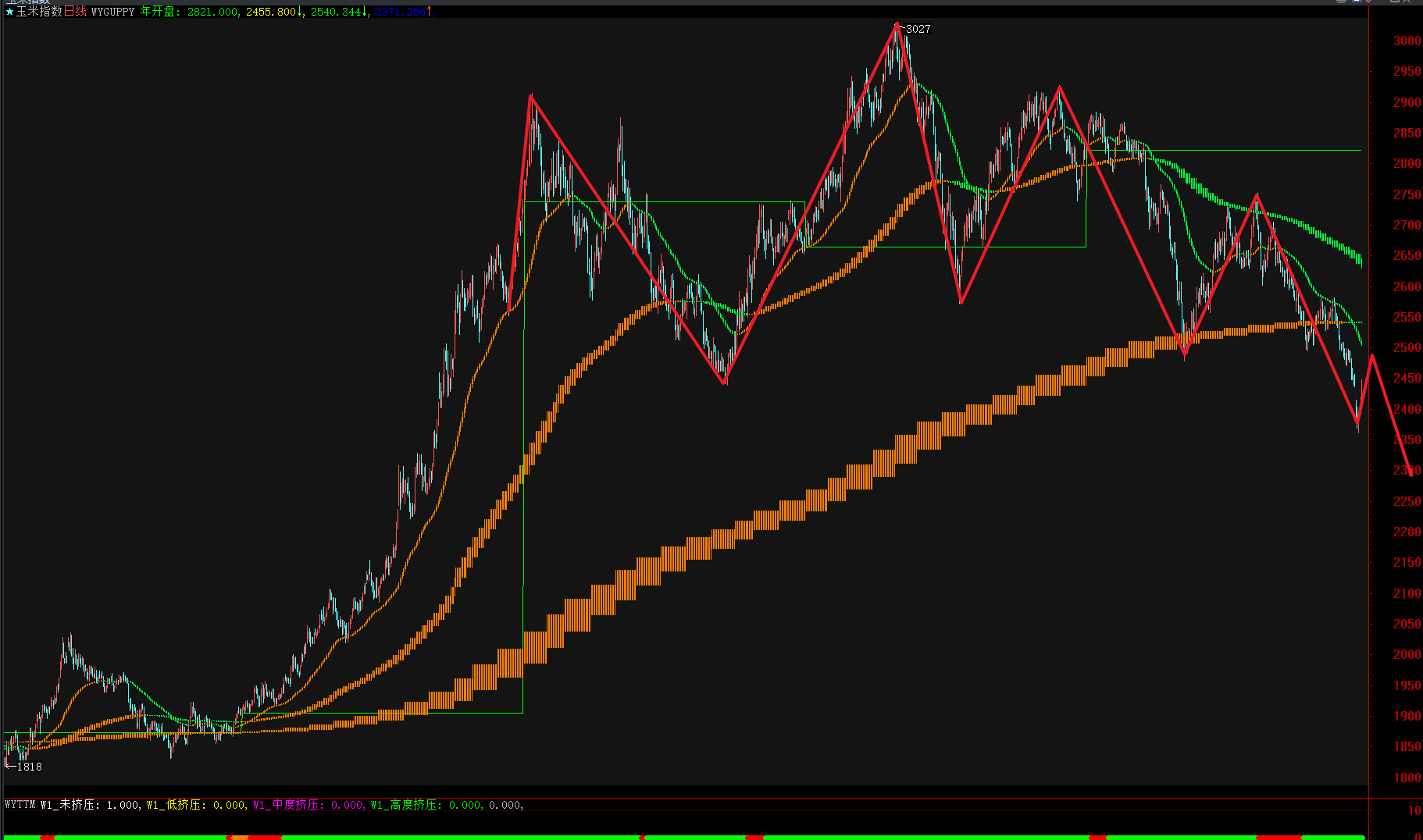Select the 1818 low price marker
The image size is (1423, 840).
(29, 767)
